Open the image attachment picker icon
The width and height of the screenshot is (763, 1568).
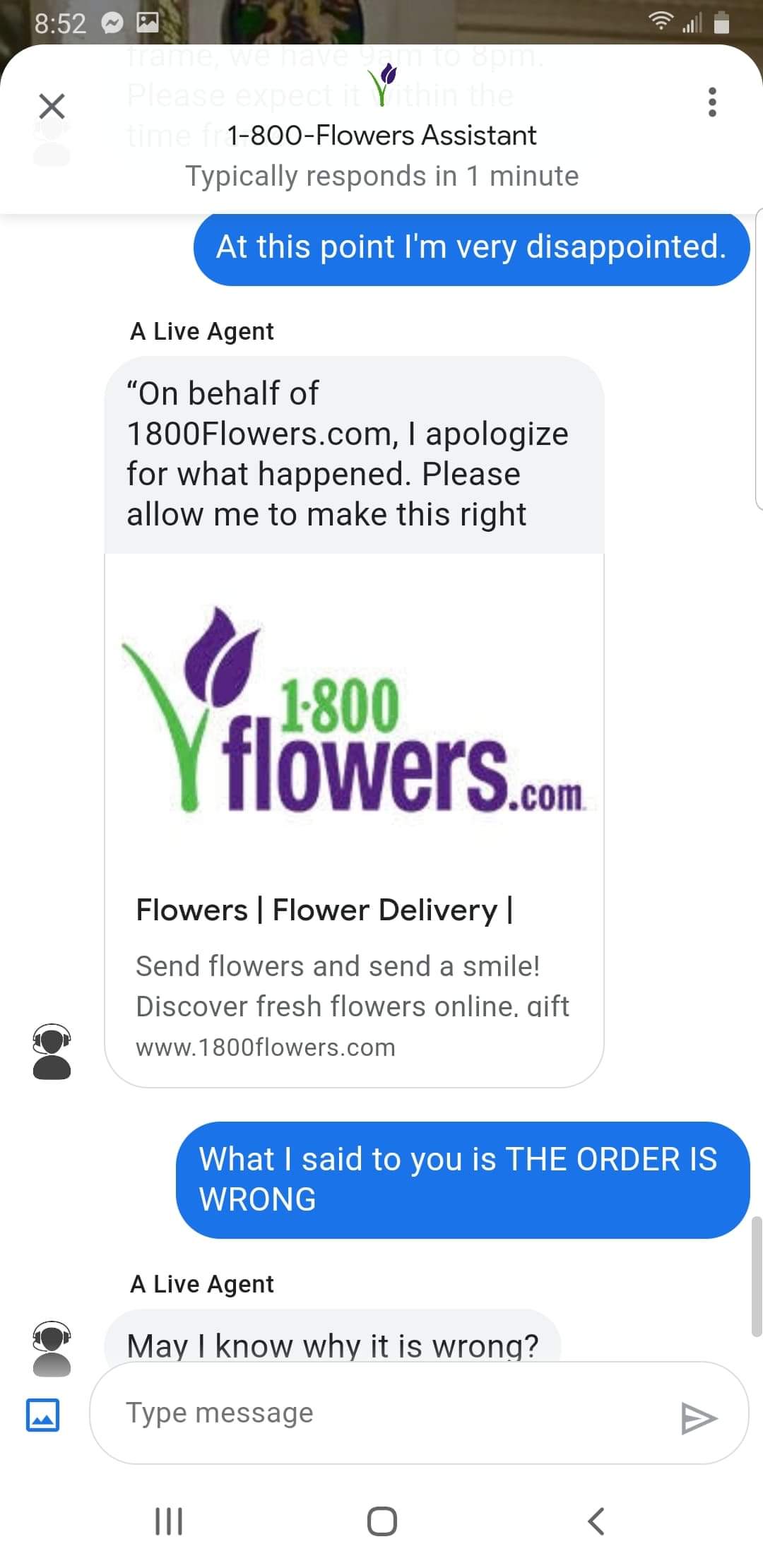[x=42, y=1415]
